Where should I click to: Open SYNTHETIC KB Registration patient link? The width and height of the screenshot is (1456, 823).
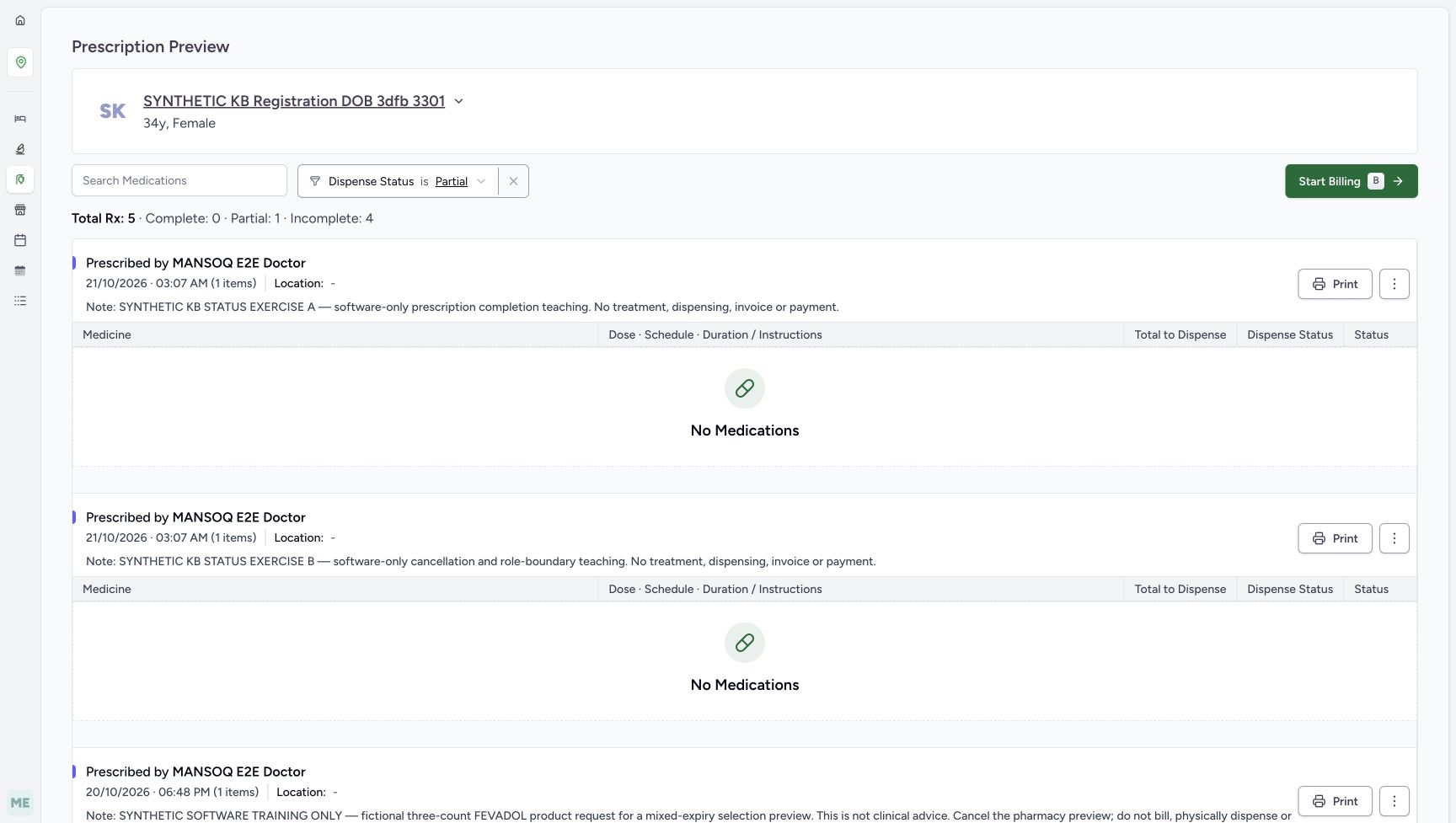294,101
